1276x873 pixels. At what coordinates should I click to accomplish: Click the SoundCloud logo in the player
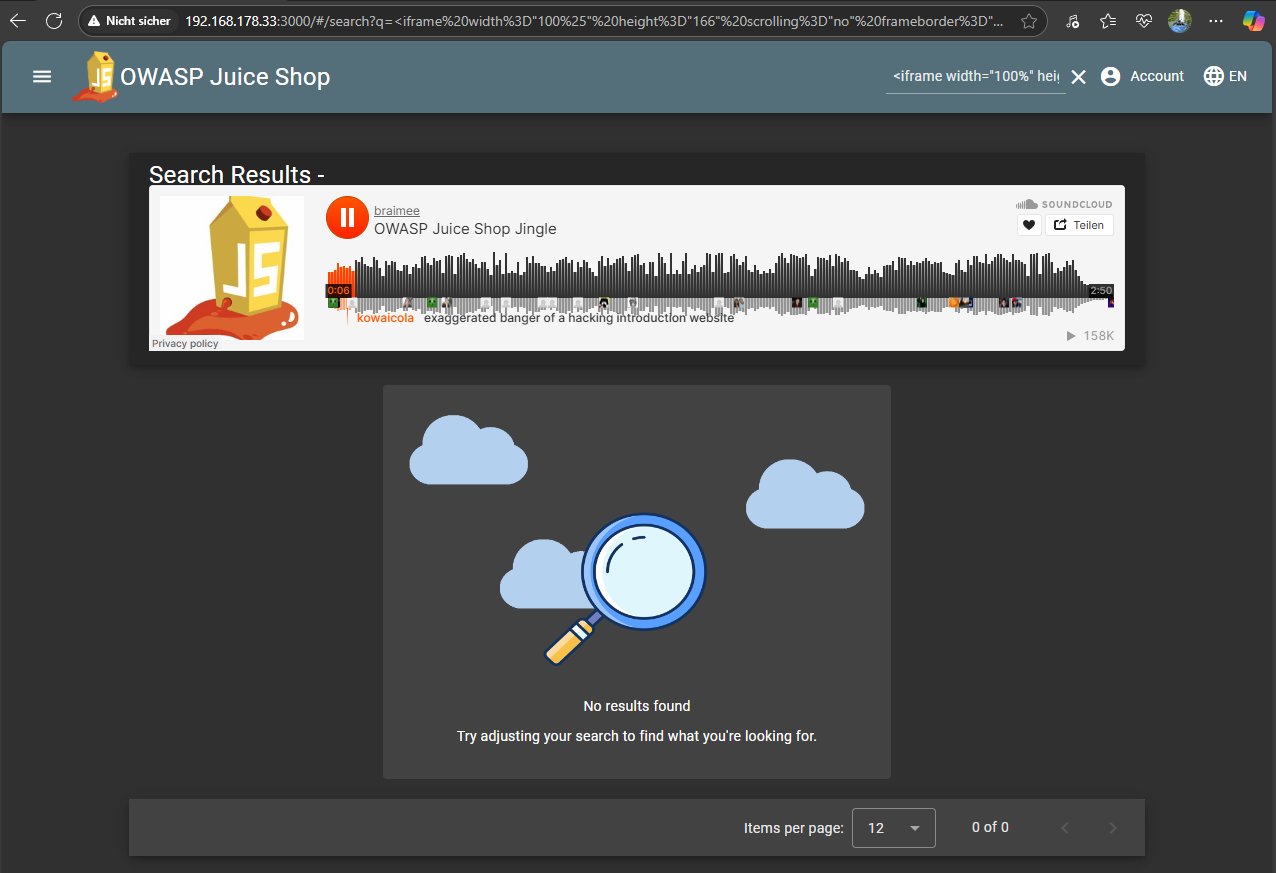[x=1064, y=204]
